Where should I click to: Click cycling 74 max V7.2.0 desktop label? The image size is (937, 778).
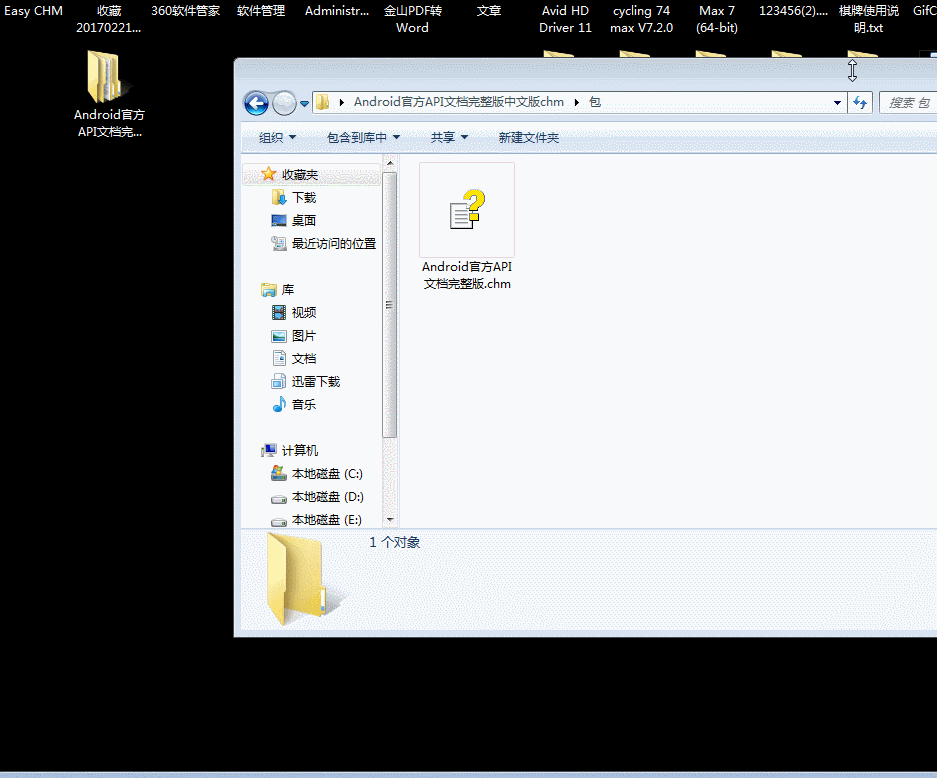coord(641,19)
